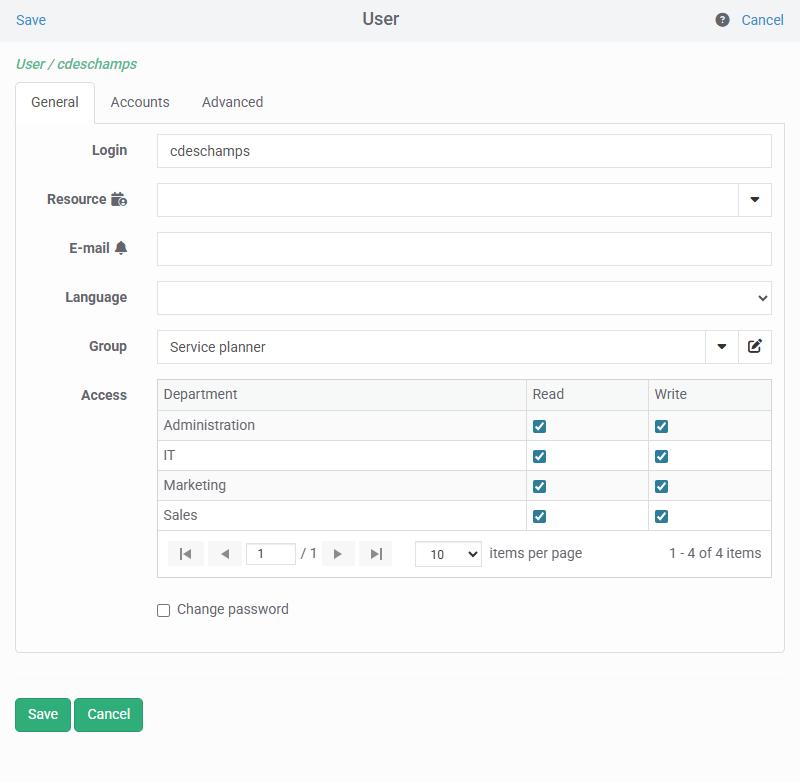Click the Read column header
Screen dimensions: 800x782
587,394
